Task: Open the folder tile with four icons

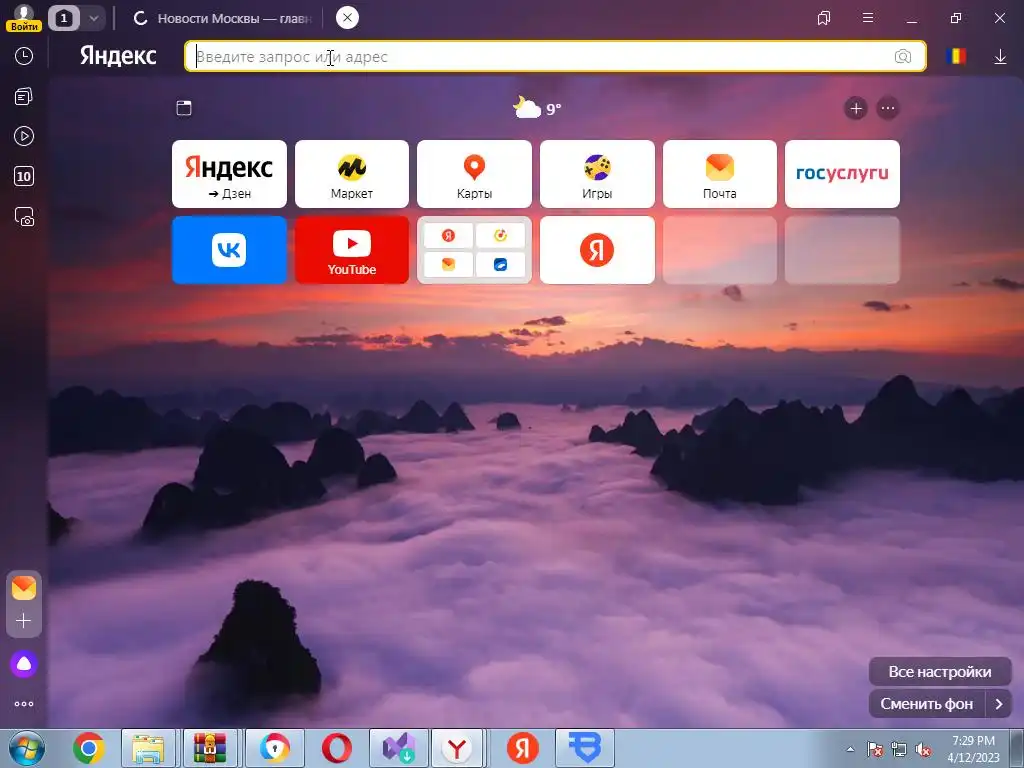Action: [474, 250]
